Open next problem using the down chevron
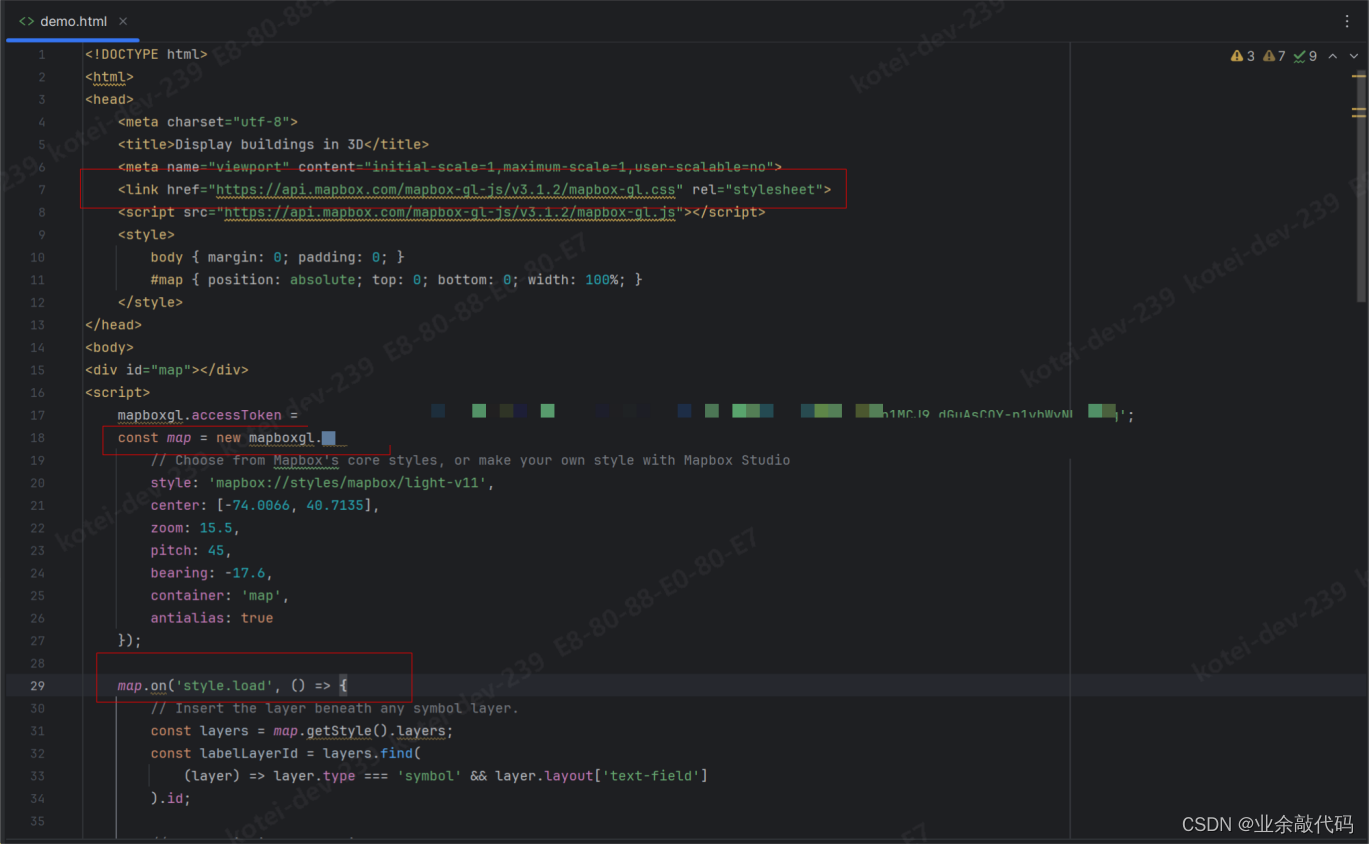Viewport: 1369px width, 844px height. pos(1353,56)
